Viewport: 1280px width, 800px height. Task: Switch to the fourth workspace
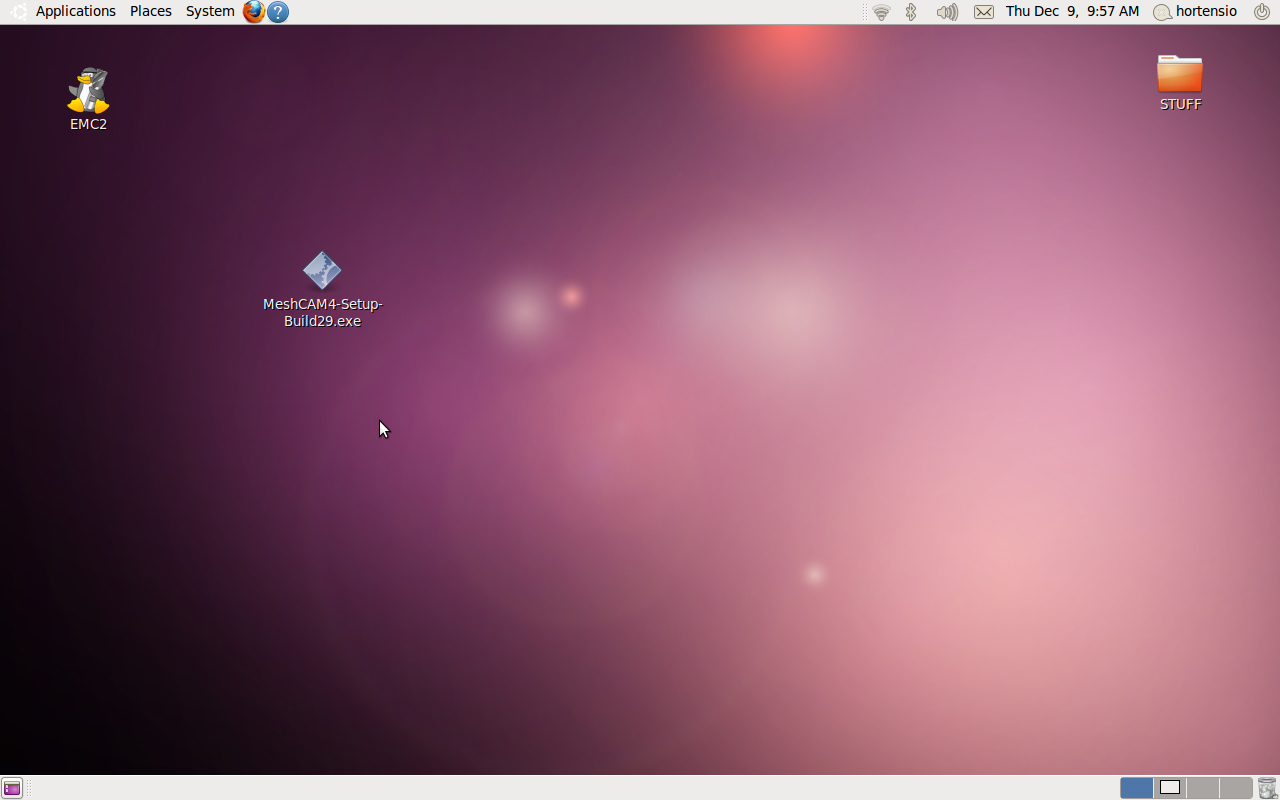click(x=1236, y=788)
